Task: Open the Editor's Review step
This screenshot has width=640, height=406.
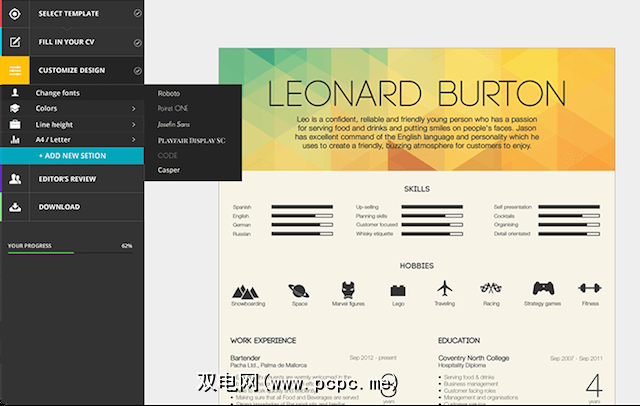Action: click(67, 179)
